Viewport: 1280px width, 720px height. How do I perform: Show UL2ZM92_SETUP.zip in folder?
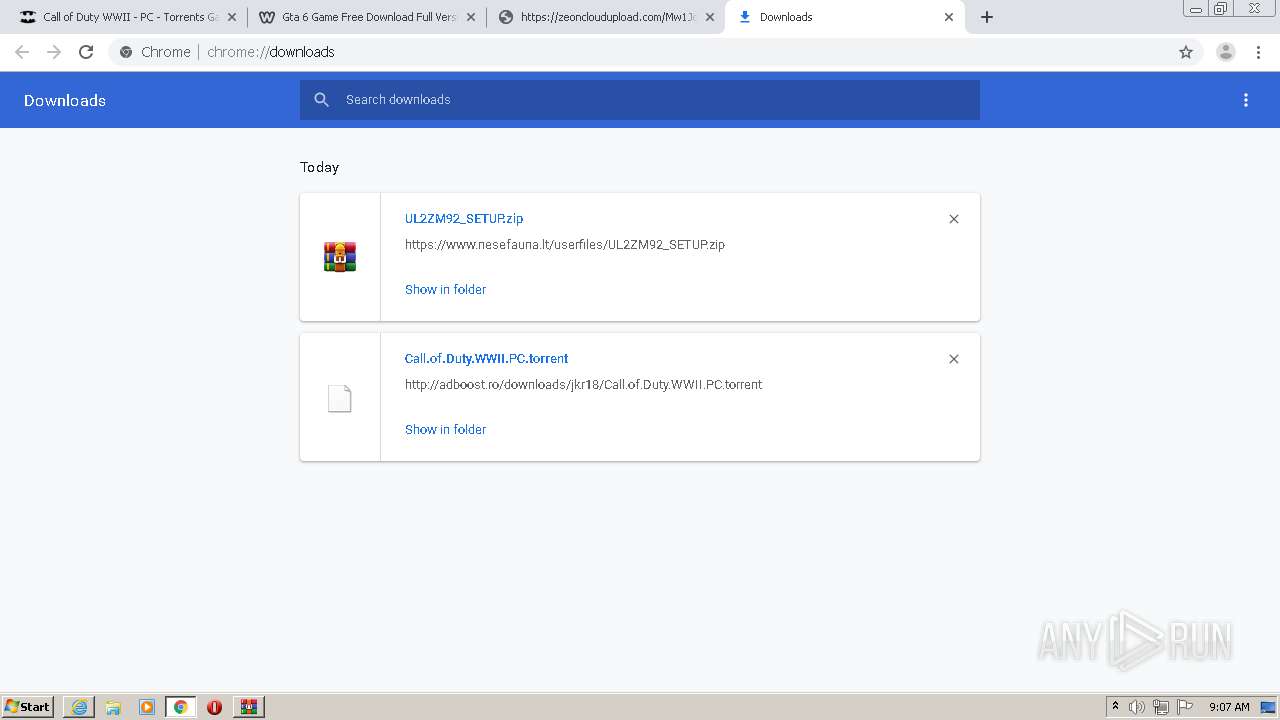(446, 289)
